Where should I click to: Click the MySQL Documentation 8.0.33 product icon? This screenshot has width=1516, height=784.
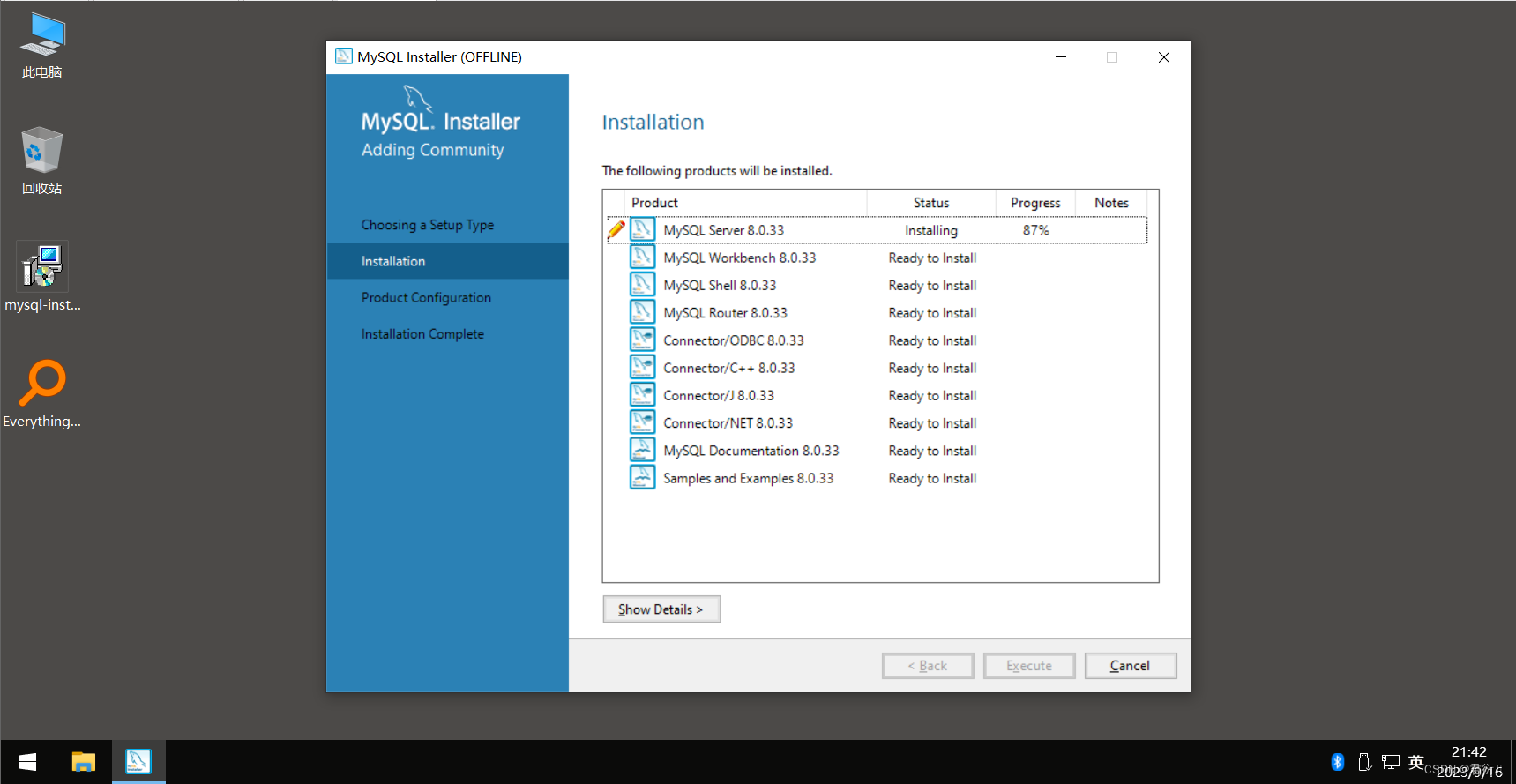(642, 451)
